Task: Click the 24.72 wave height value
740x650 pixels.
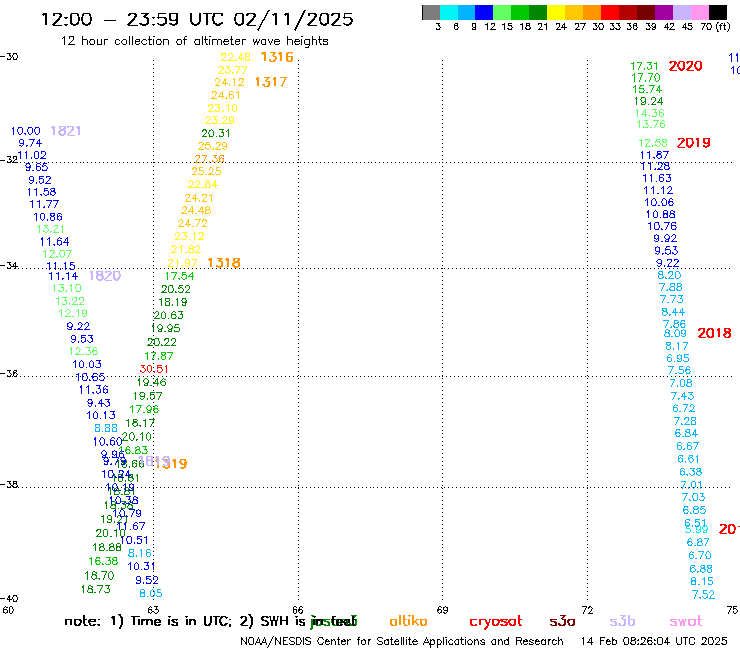Action: point(193,223)
